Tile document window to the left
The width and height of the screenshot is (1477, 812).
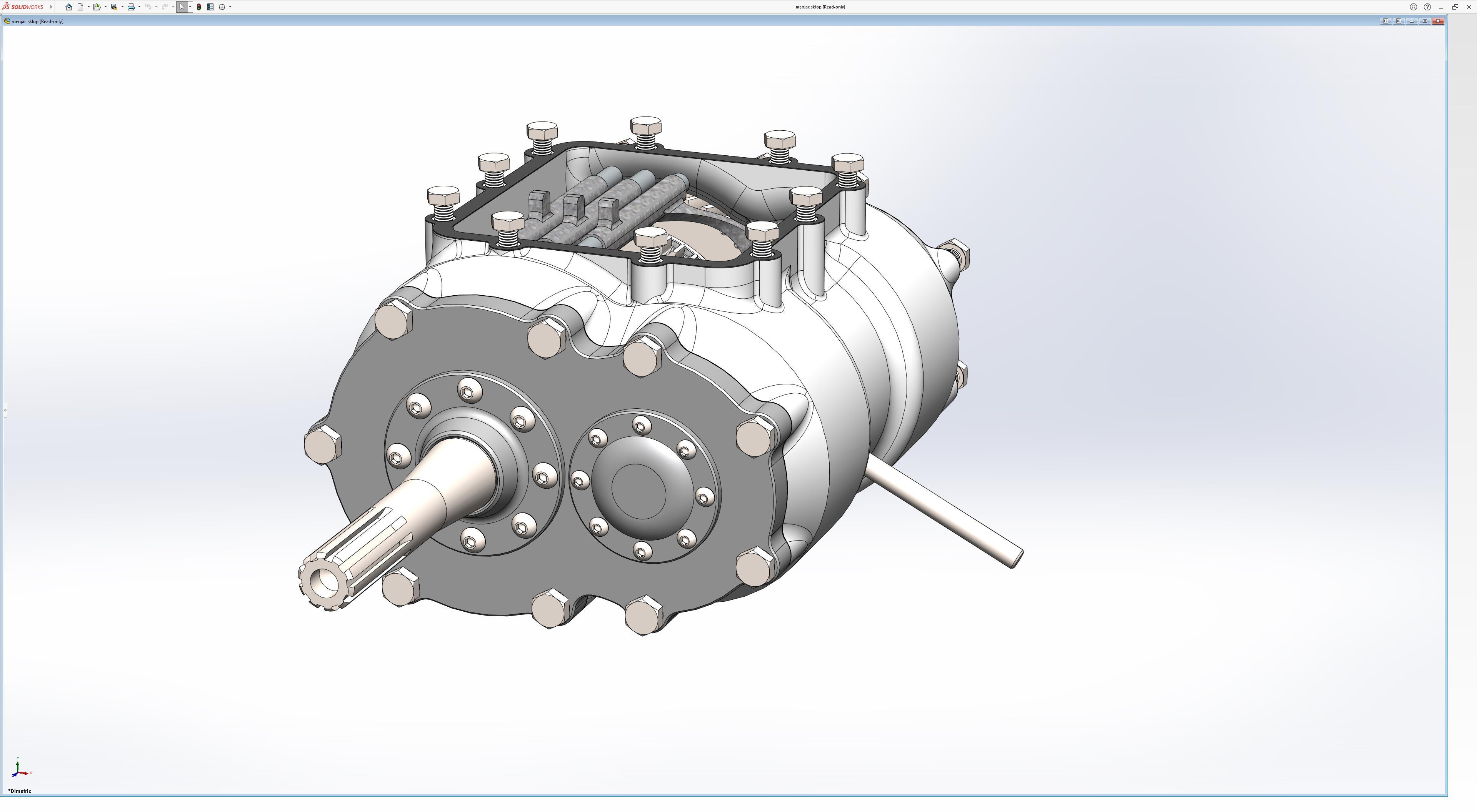pyautogui.click(x=1385, y=21)
